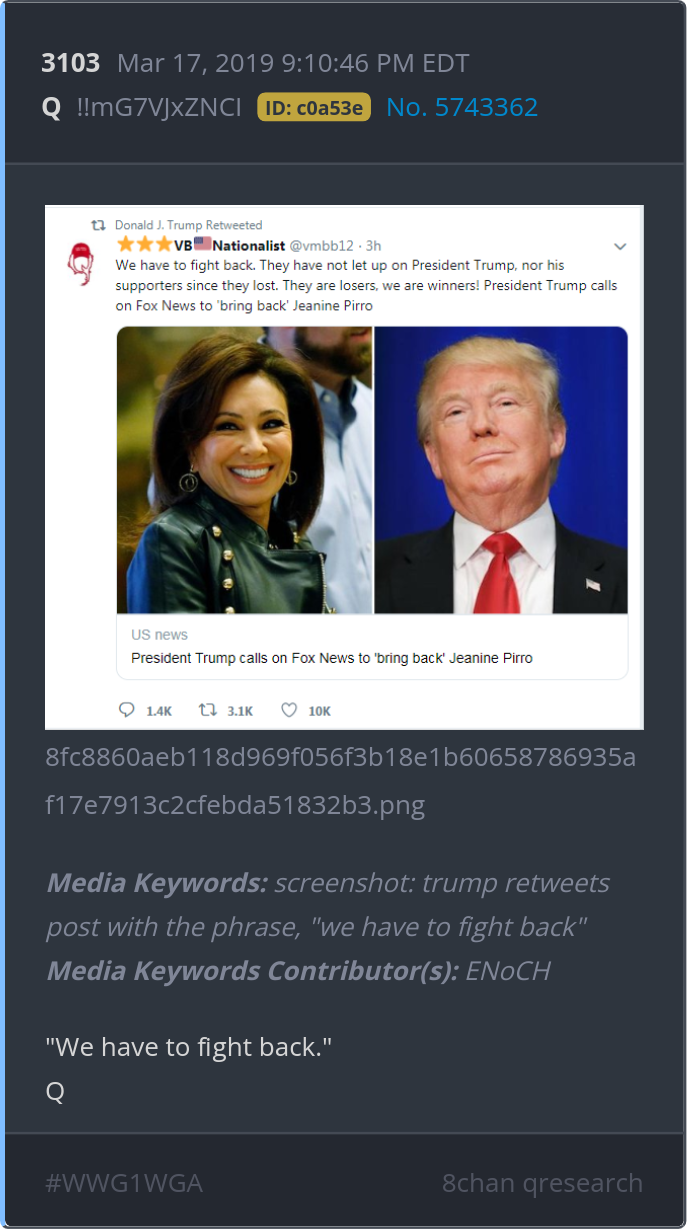688x1230 pixels.
Task: Click the small retweeted arrows icon above tweet
Action: click(x=99, y=225)
